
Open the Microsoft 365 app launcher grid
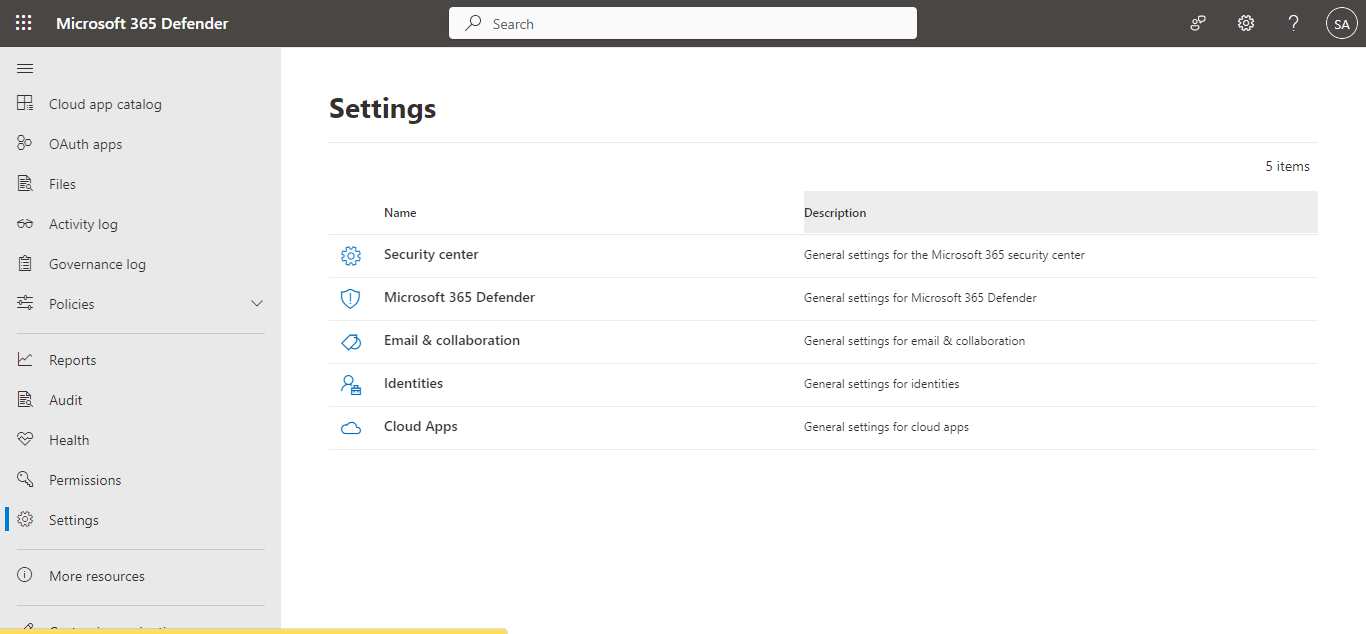[23, 22]
